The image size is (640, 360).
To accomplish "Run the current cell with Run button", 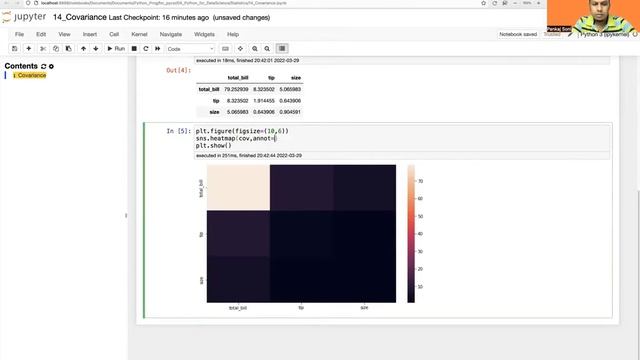I will 116,49.
